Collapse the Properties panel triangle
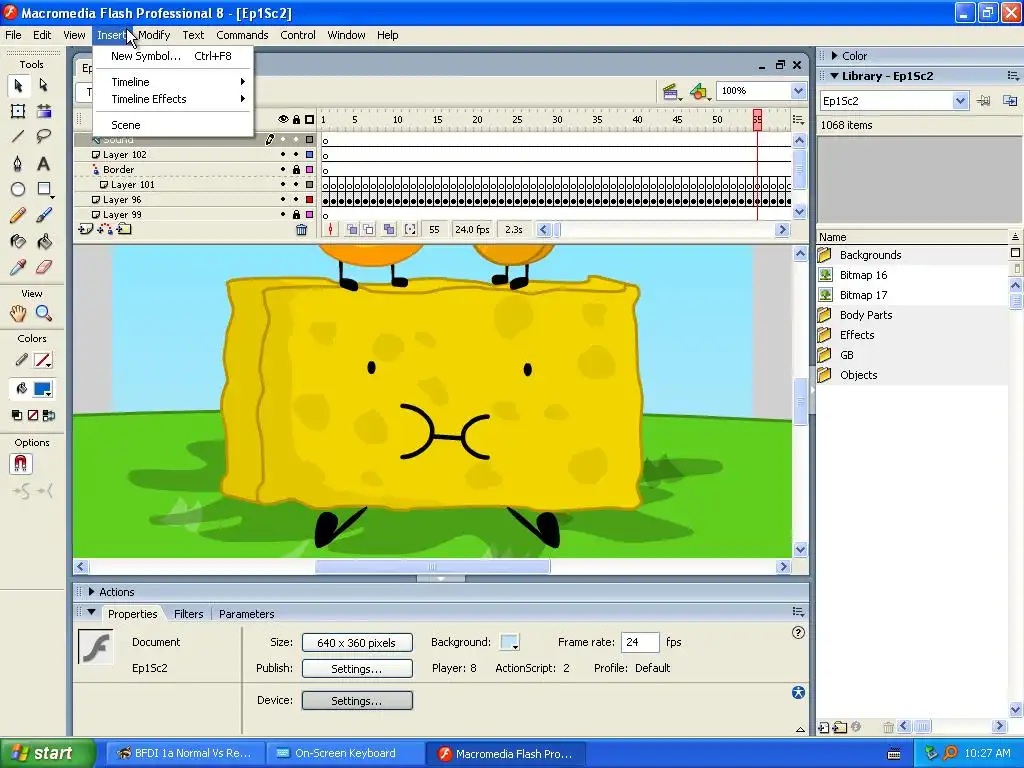 (91, 613)
